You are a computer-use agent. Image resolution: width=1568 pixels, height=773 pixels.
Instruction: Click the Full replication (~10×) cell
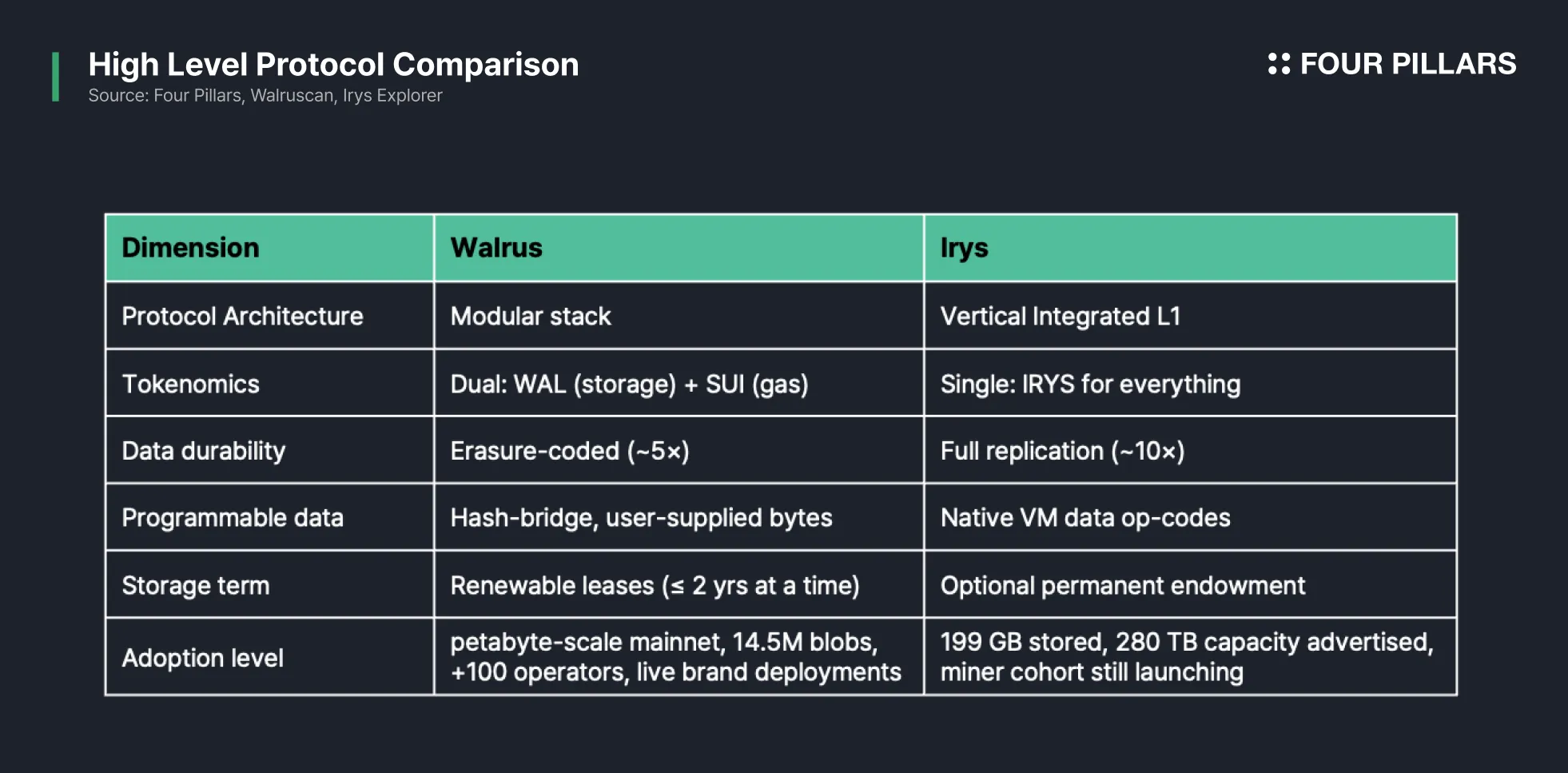tap(1190, 451)
